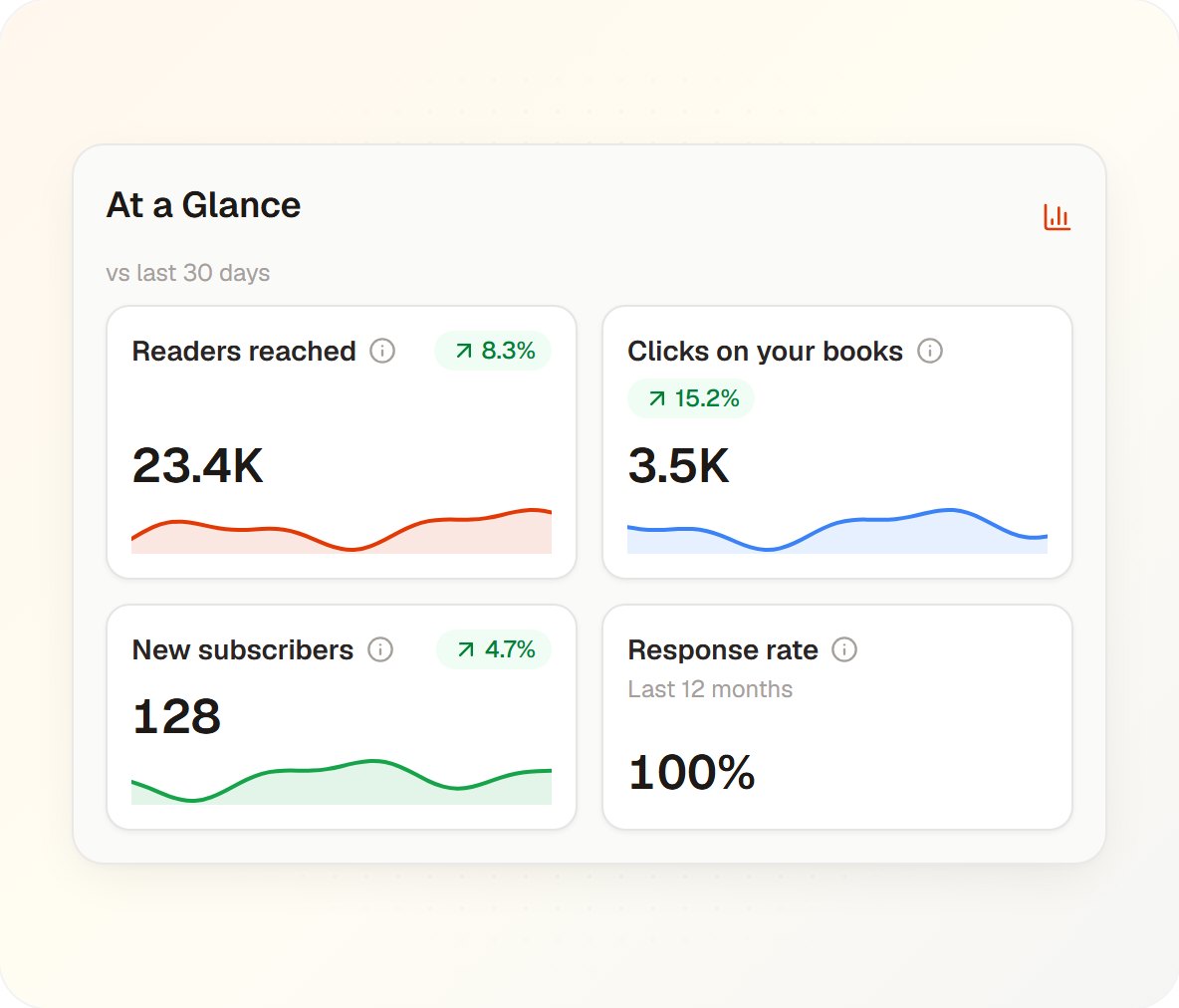Click info icon next to Readers reached
This screenshot has width=1179, height=1008.
click(x=382, y=351)
